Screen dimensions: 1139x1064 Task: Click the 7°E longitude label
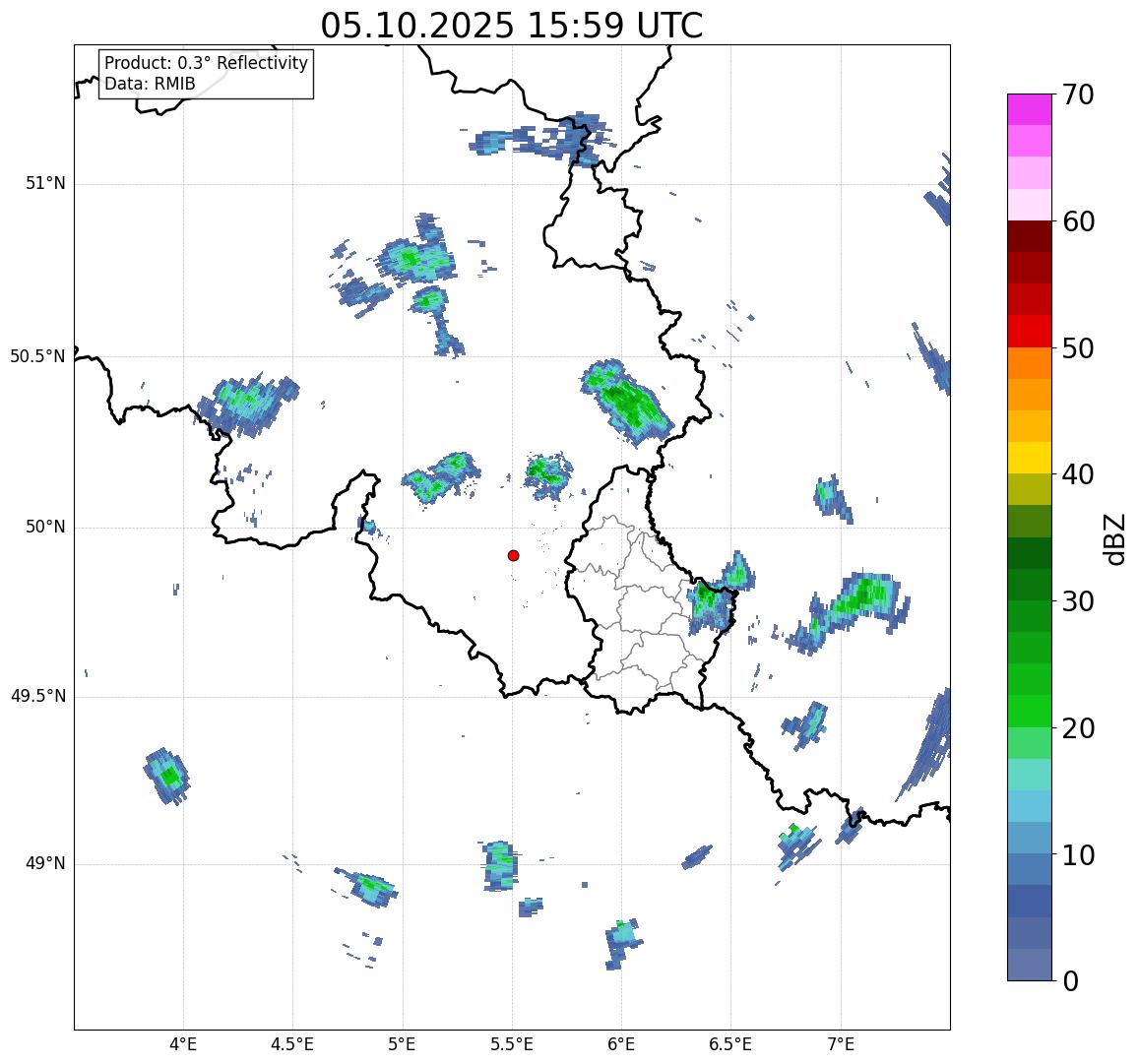[x=841, y=1044]
